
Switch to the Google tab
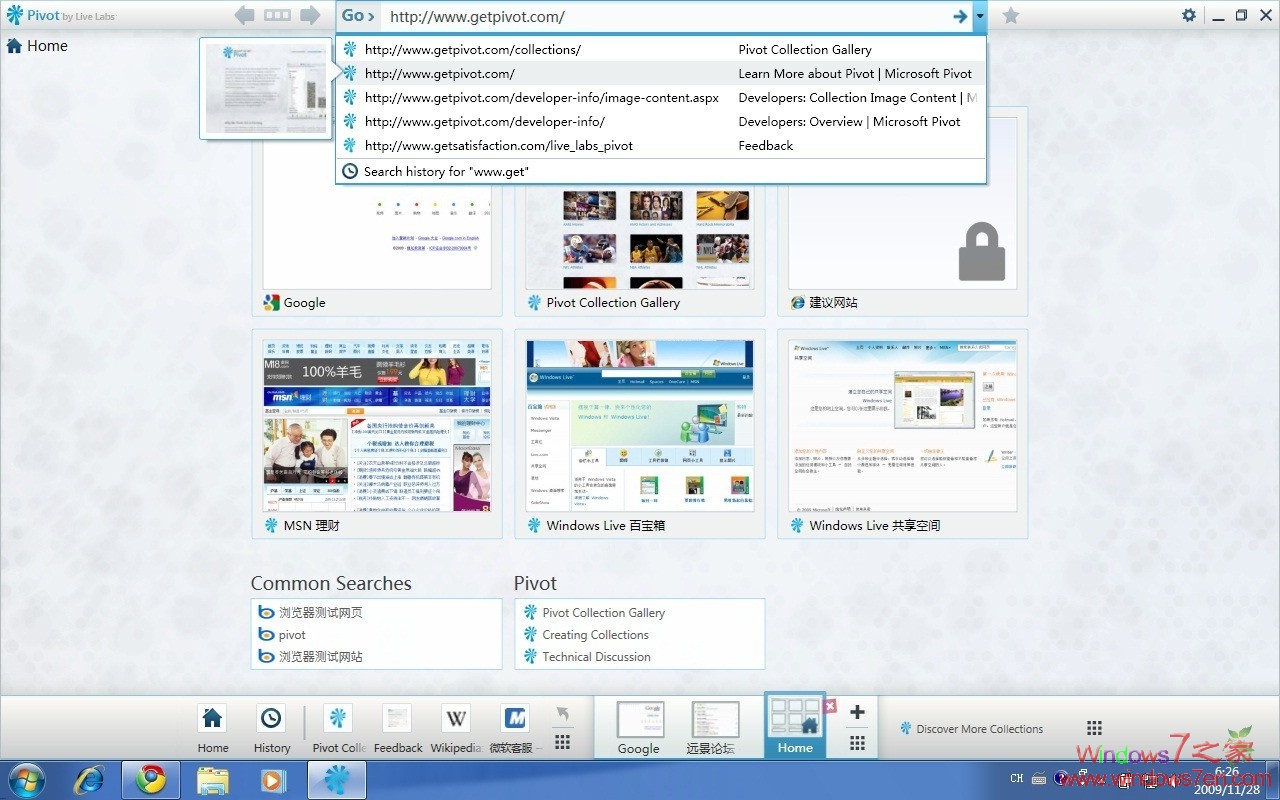click(639, 728)
